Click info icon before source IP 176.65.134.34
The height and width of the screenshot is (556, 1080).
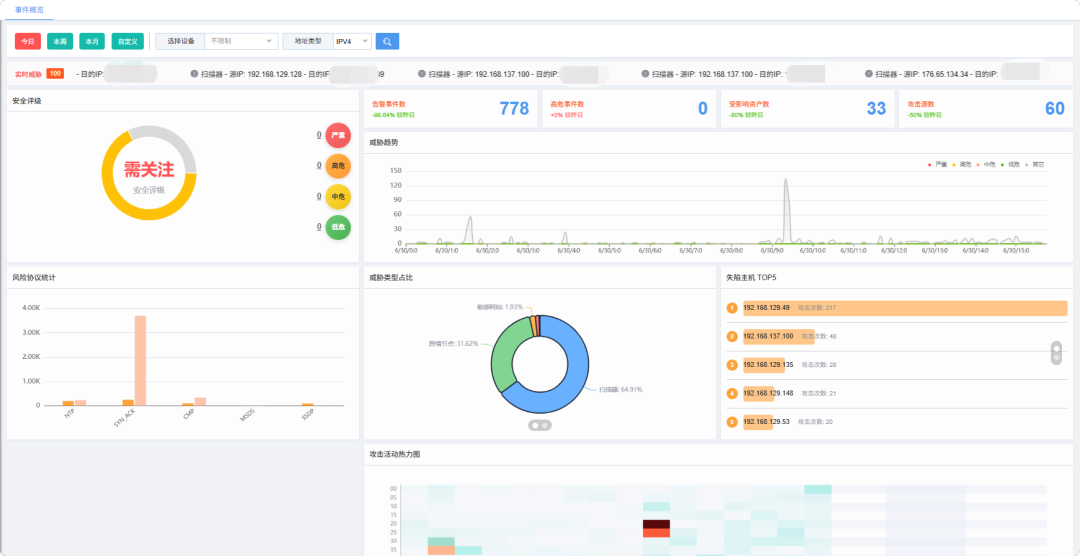pyautogui.click(x=869, y=73)
